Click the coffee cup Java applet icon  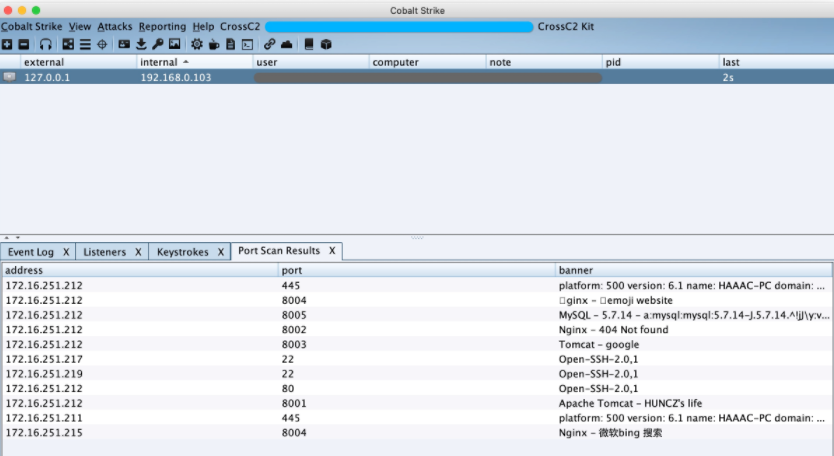click(x=214, y=44)
